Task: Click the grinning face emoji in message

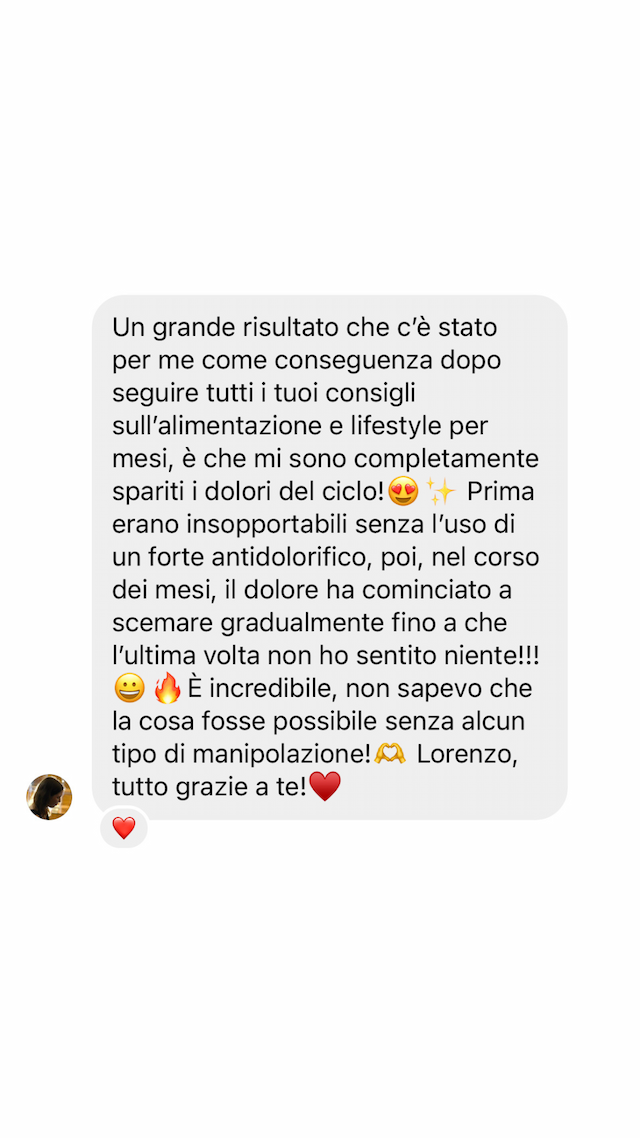Action: (x=130, y=689)
